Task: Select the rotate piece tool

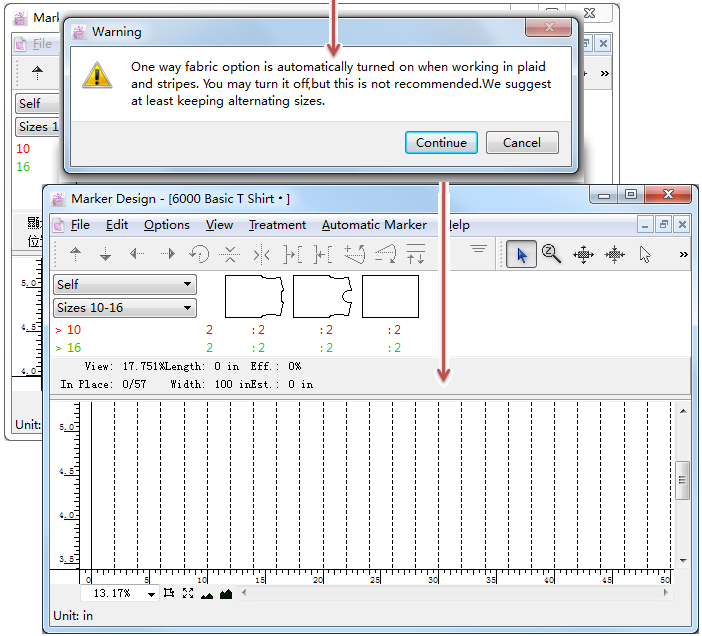Action: click(199, 254)
